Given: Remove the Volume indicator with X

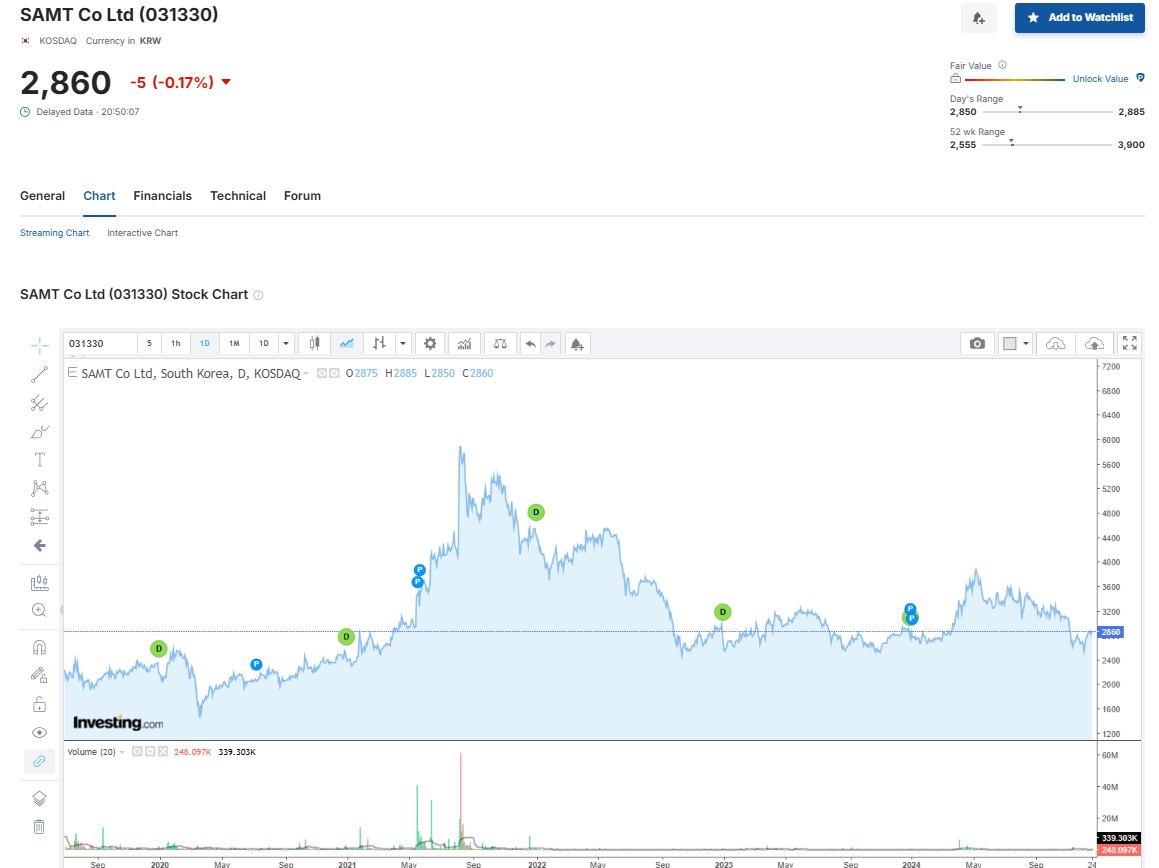Looking at the screenshot, I should click(163, 751).
